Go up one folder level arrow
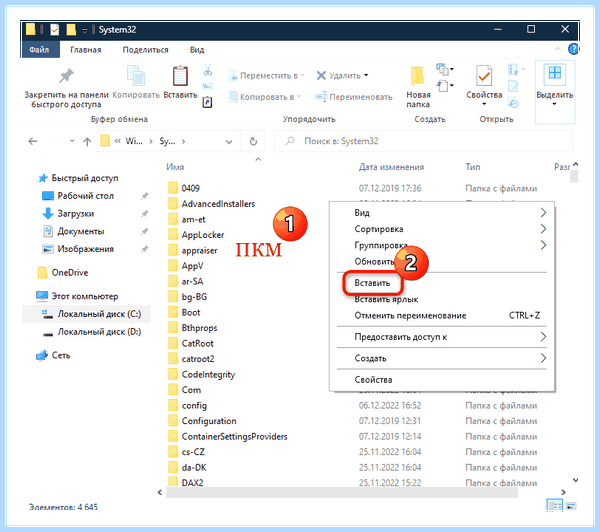 (x=87, y=142)
